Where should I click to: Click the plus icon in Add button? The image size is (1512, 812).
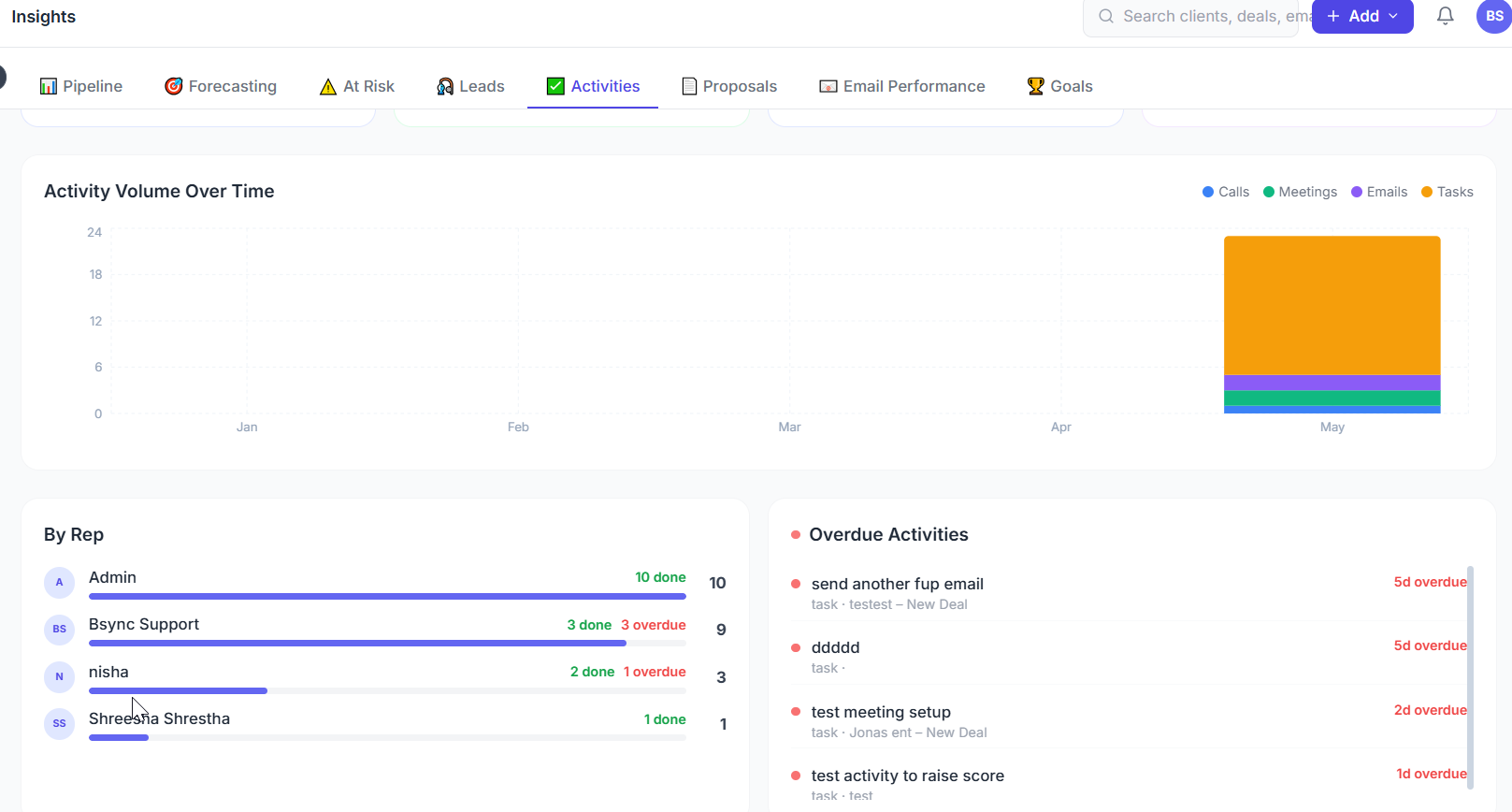(1333, 16)
